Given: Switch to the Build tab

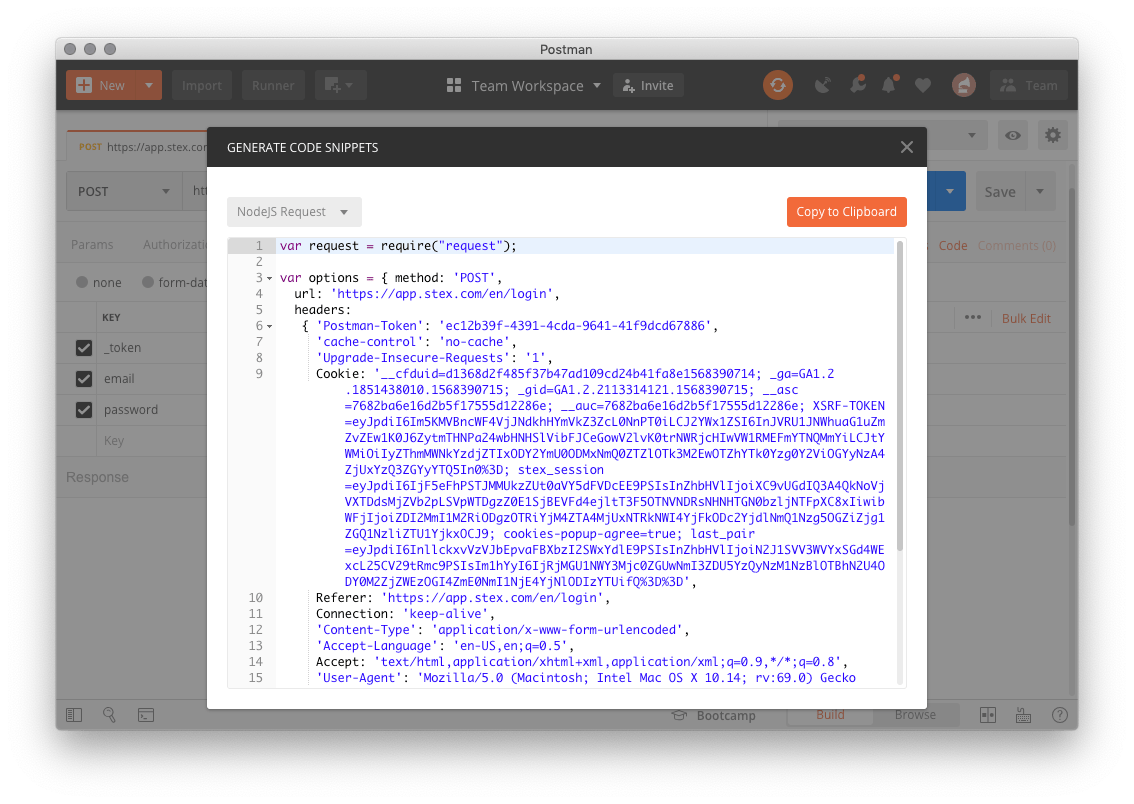Looking at the screenshot, I should tap(830, 715).
